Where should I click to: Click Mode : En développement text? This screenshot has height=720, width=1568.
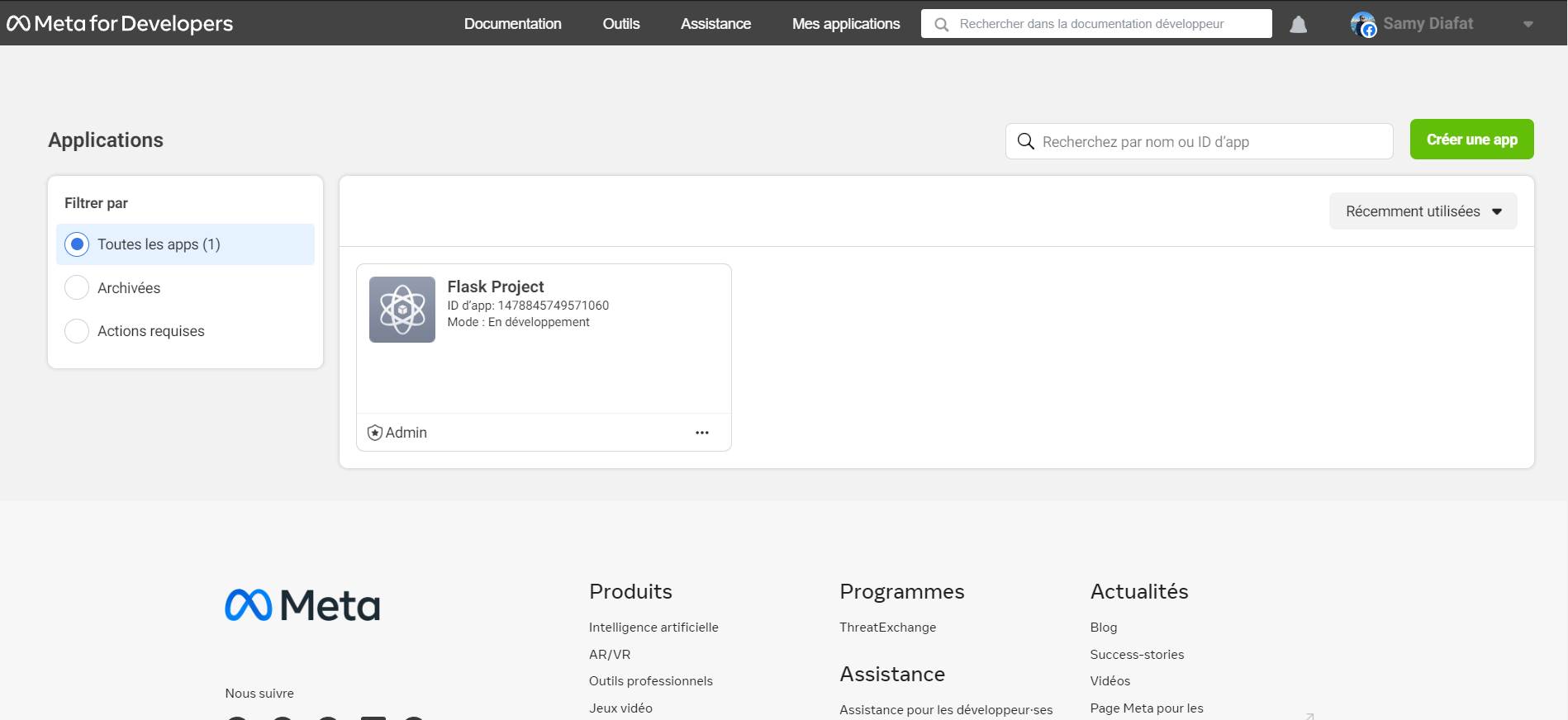tap(518, 322)
